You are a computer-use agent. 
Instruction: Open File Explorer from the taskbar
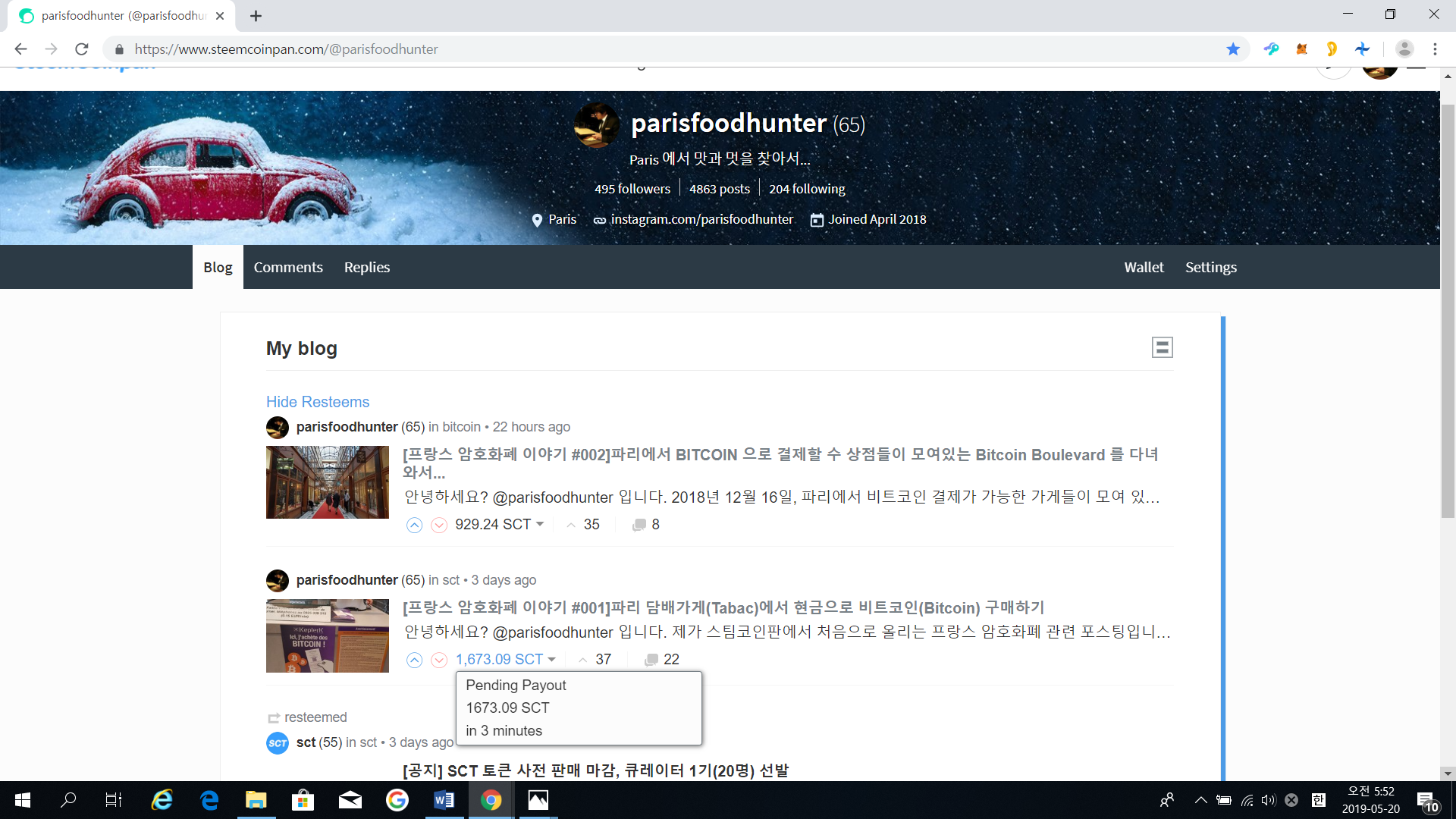click(256, 800)
